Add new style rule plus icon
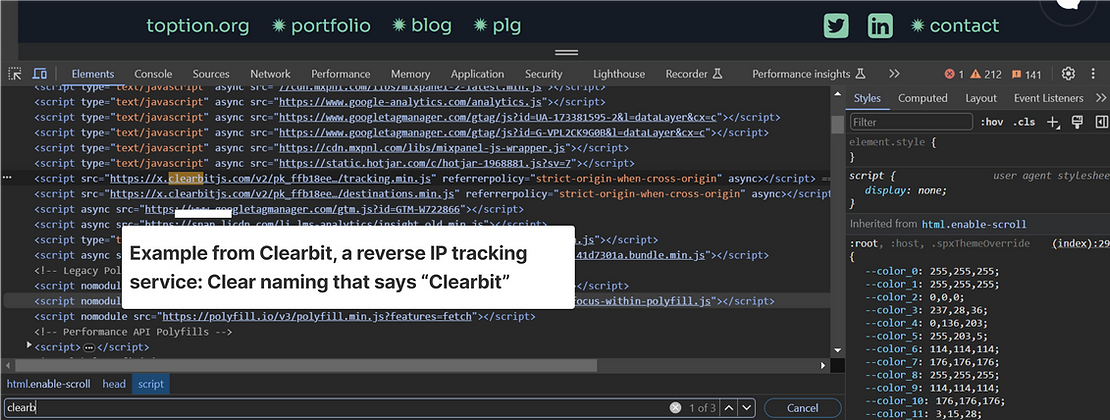The image size is (1110, 420). click(1053, 122)
